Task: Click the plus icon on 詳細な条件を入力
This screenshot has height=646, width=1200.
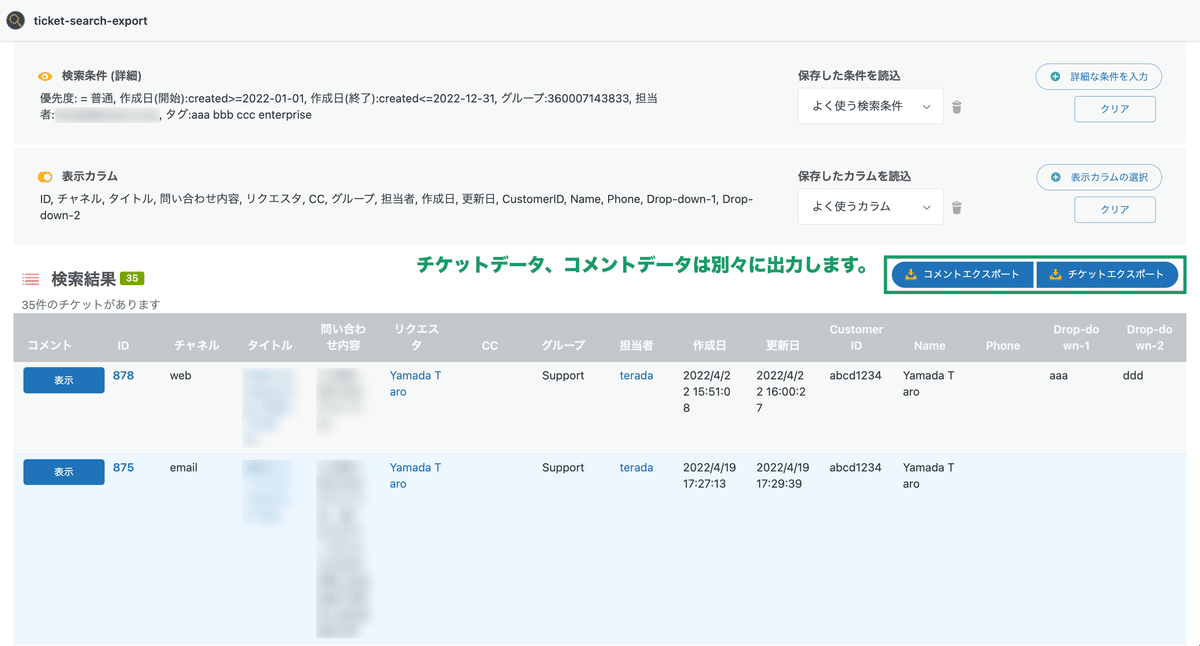Action: [x=1054, y=76]
